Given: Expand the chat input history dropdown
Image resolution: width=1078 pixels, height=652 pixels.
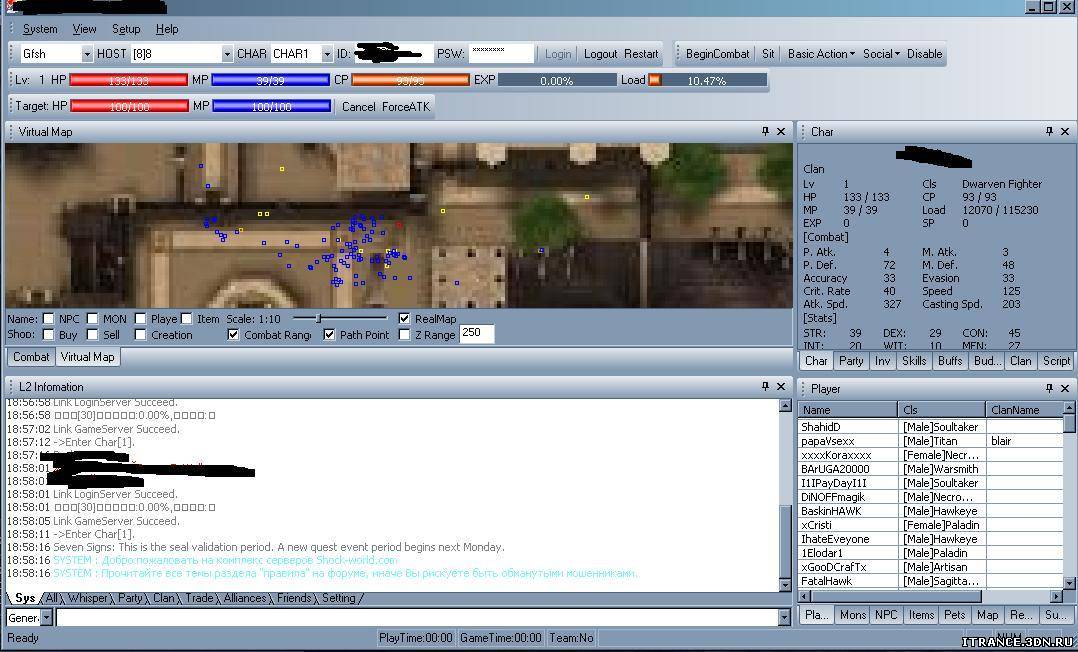Looking at the screenshot, I should point(785,618).
